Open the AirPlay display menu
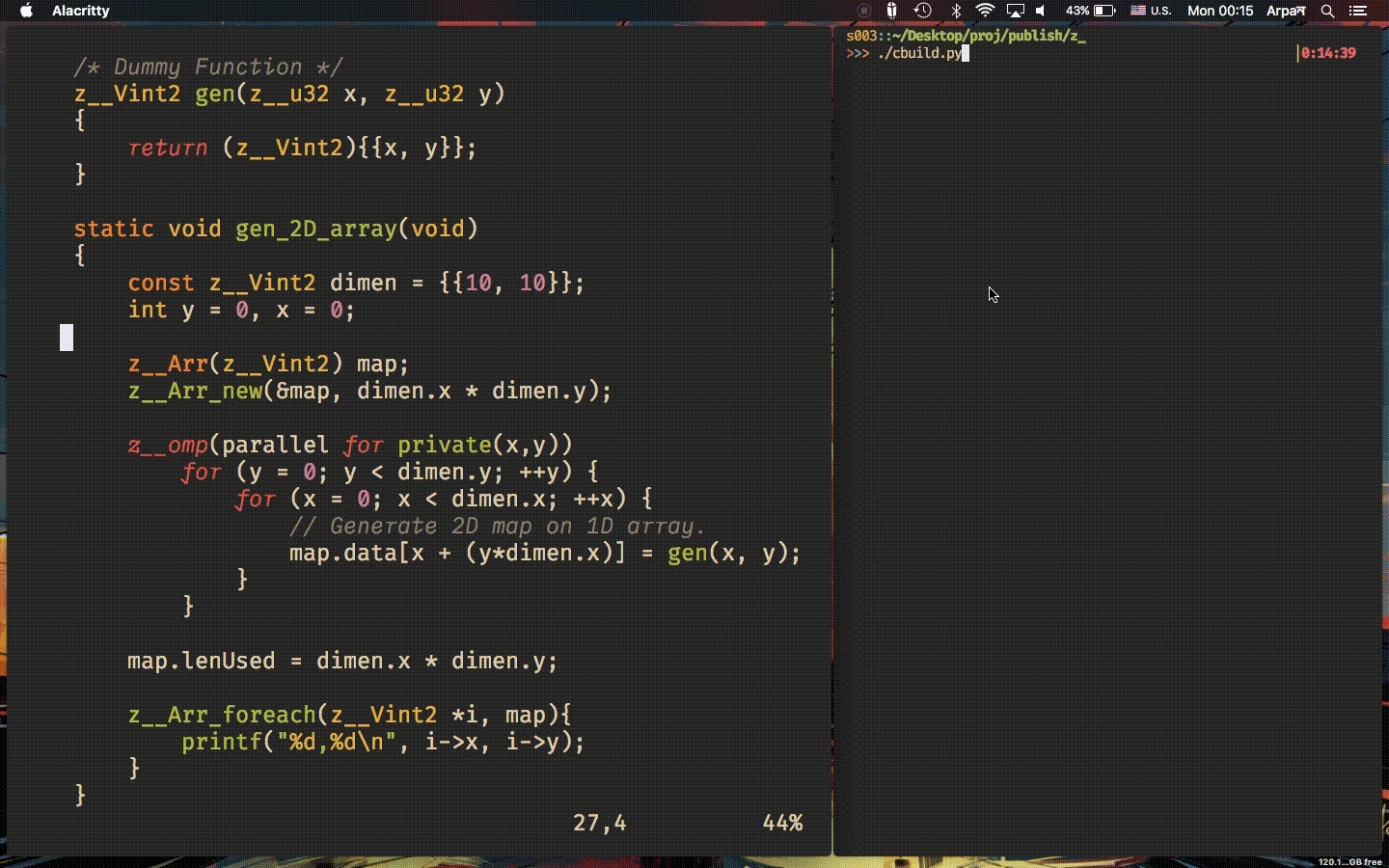The width and height of the screenshot is (1389, 868). click(x=1015, y=11)
